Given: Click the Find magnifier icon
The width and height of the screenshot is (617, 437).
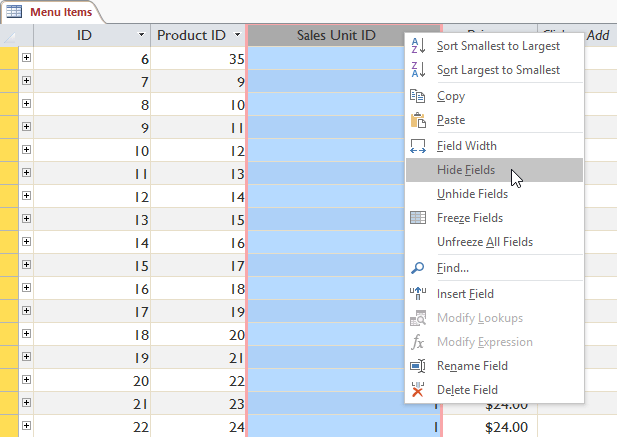Looking at the screenshot, I should click(x=419, y=268).
